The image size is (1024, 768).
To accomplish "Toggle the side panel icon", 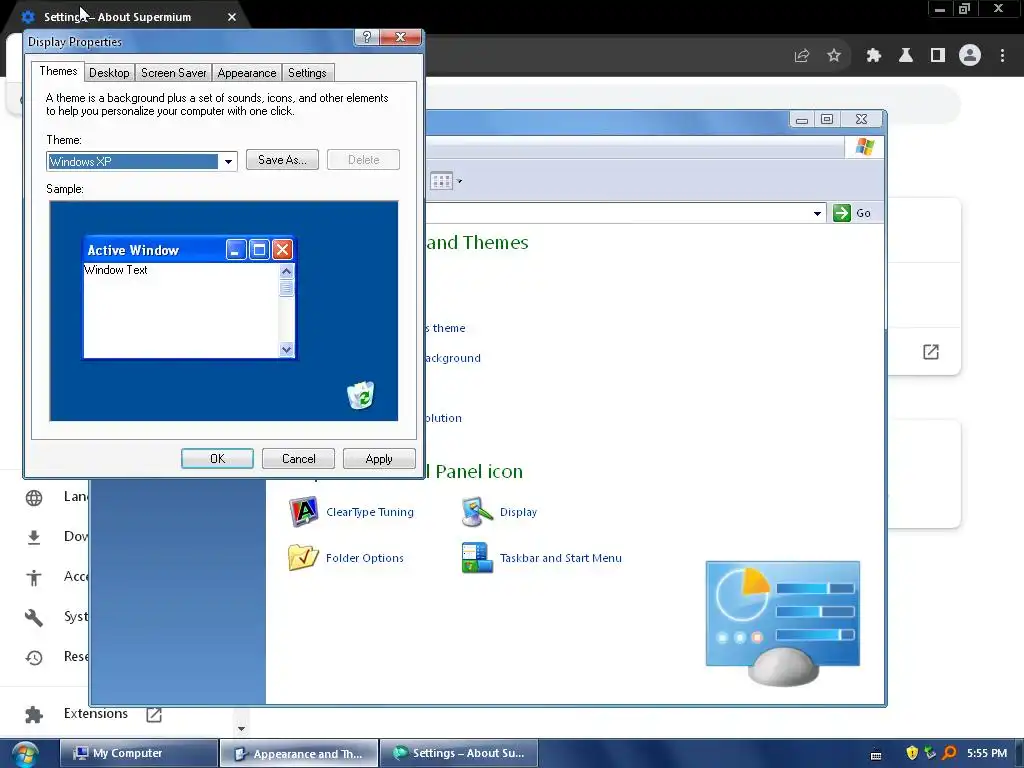I will pos(938,56).
